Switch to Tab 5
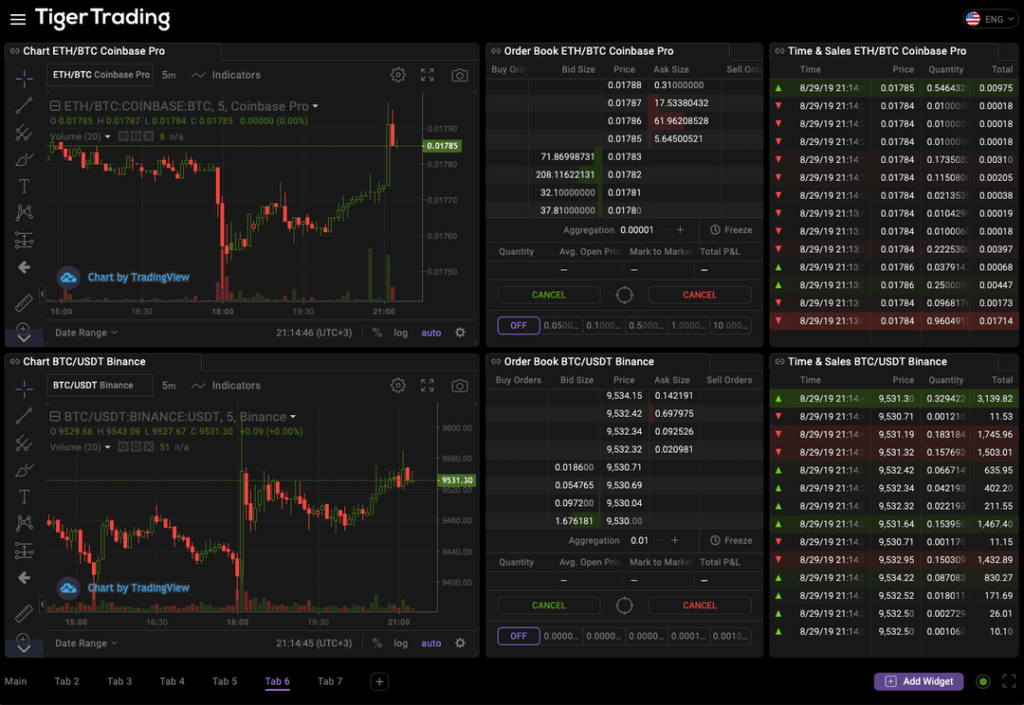Screen dimensions: 1024x705 [x=225, y=681]
